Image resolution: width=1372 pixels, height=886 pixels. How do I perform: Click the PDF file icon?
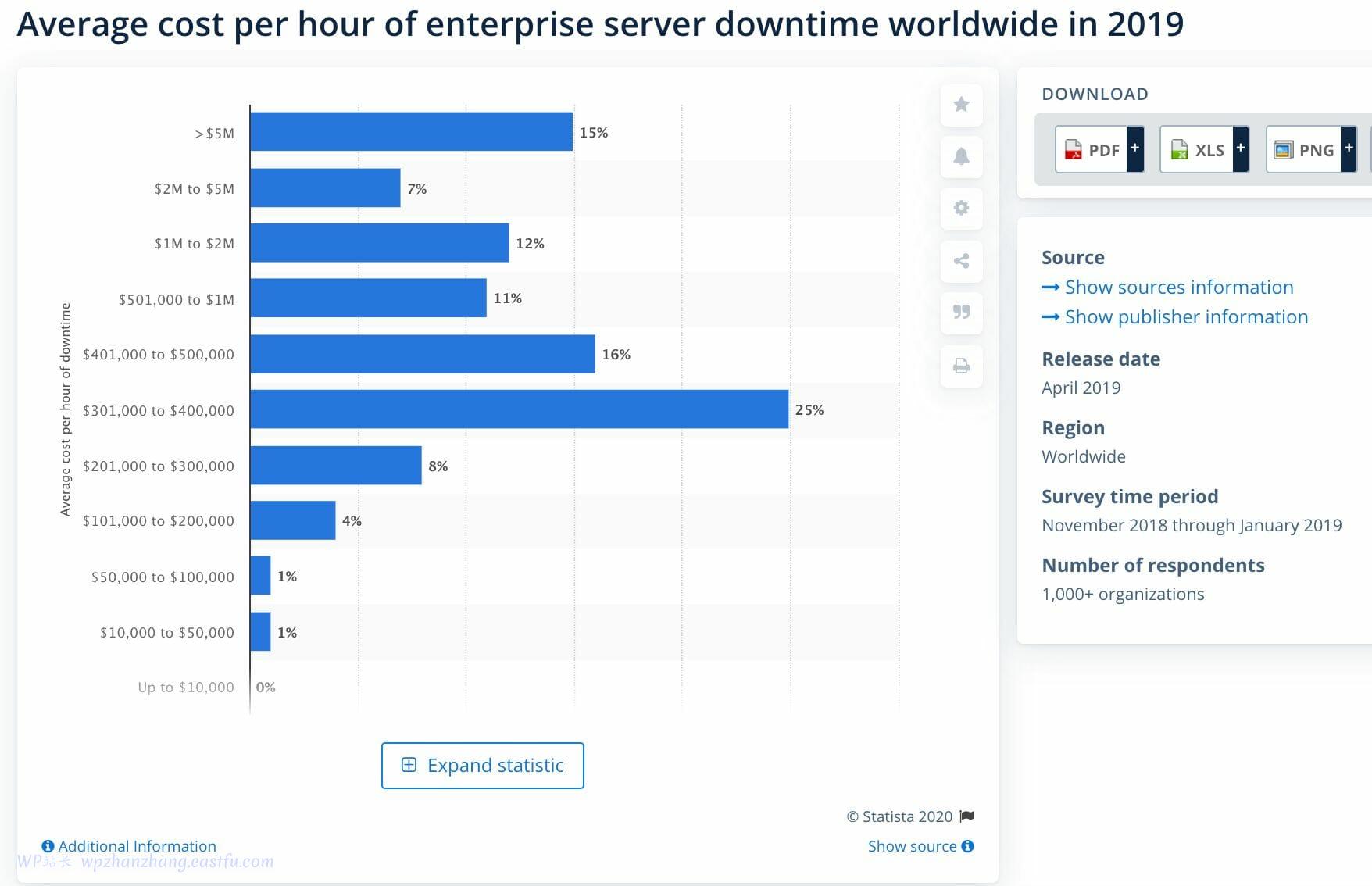tap(1073, 149)
